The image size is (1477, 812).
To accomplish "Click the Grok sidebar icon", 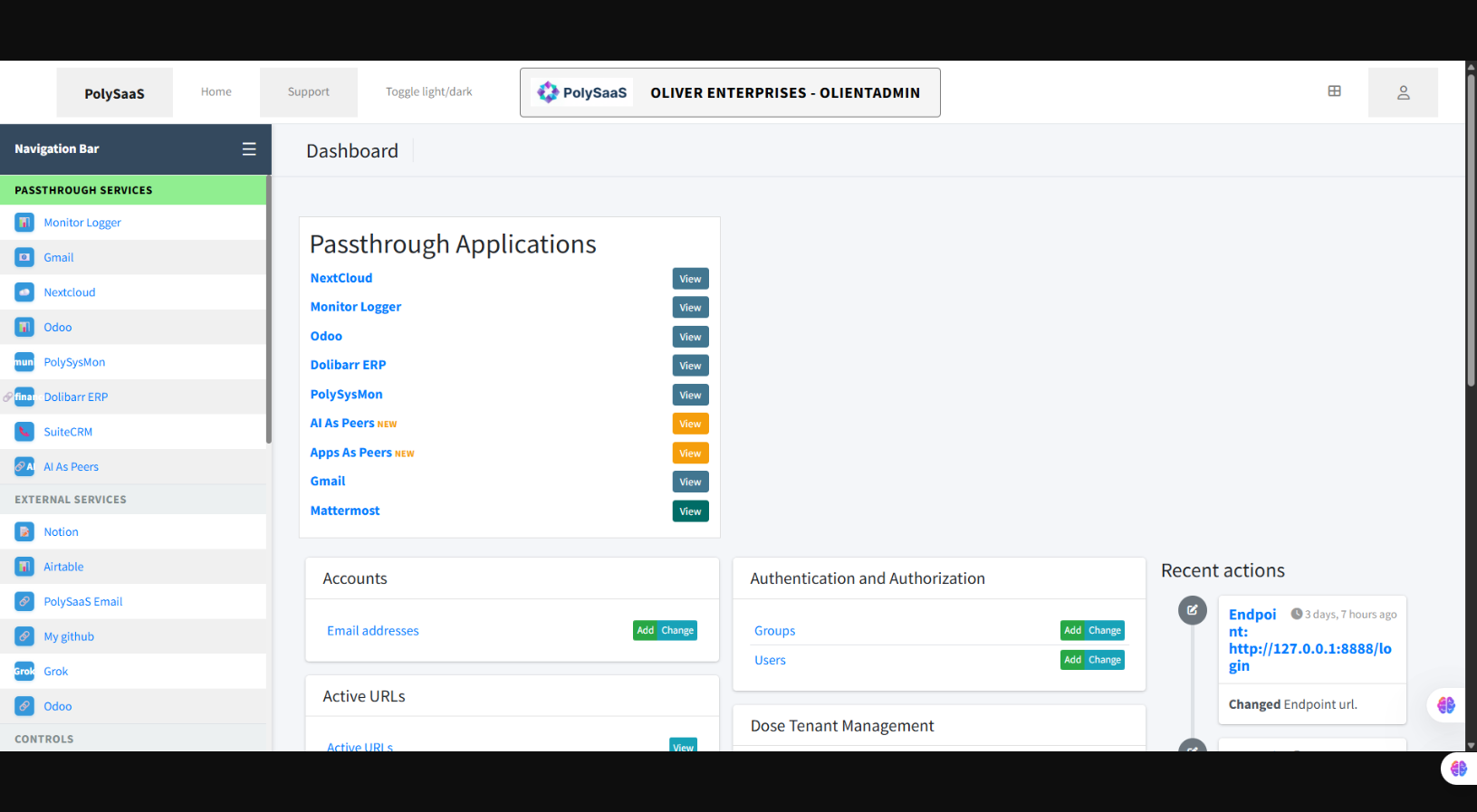I will (x=24, y=671).
